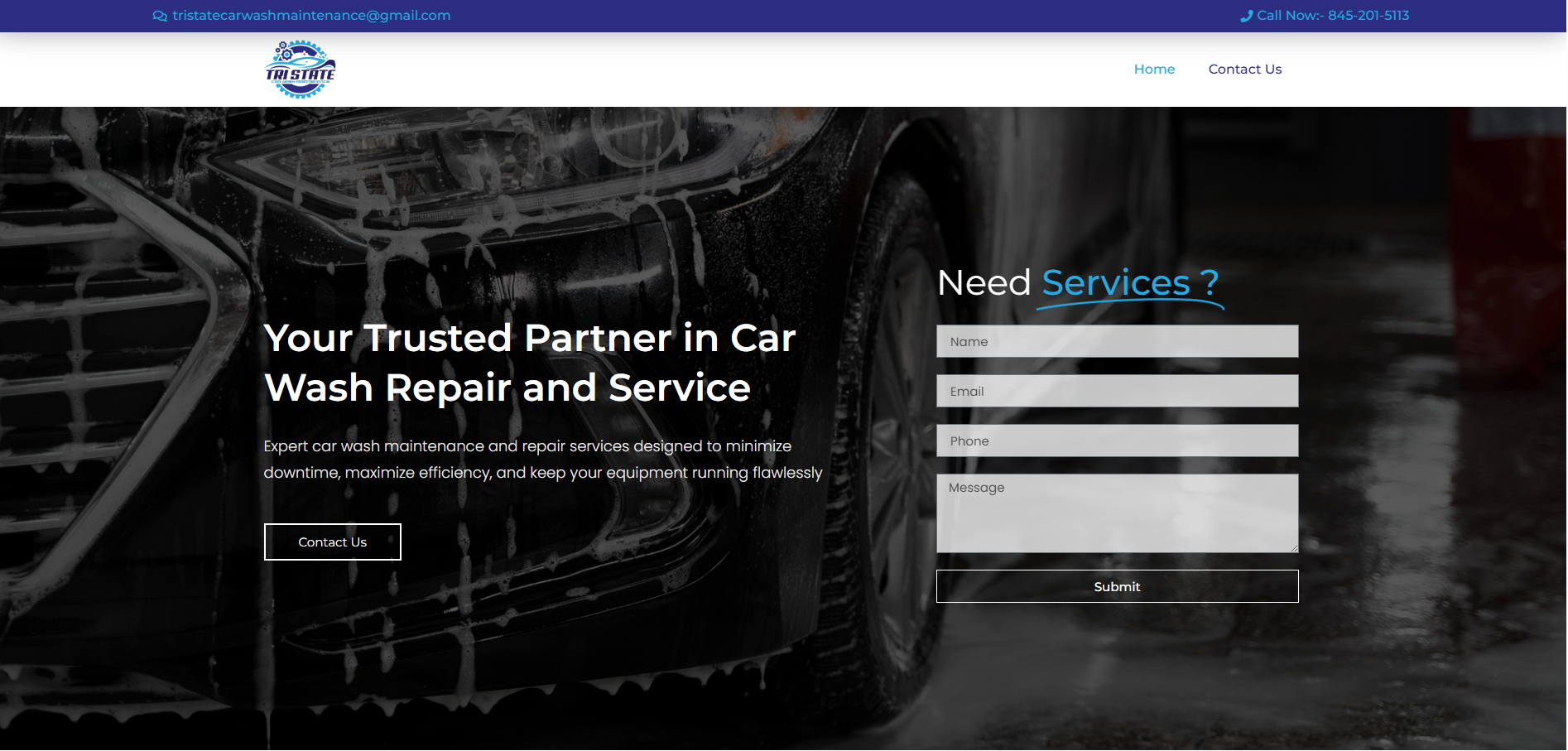1568x751 pixels.
Task: Click the resize handle on the Message box
Action: [1293, 548]
